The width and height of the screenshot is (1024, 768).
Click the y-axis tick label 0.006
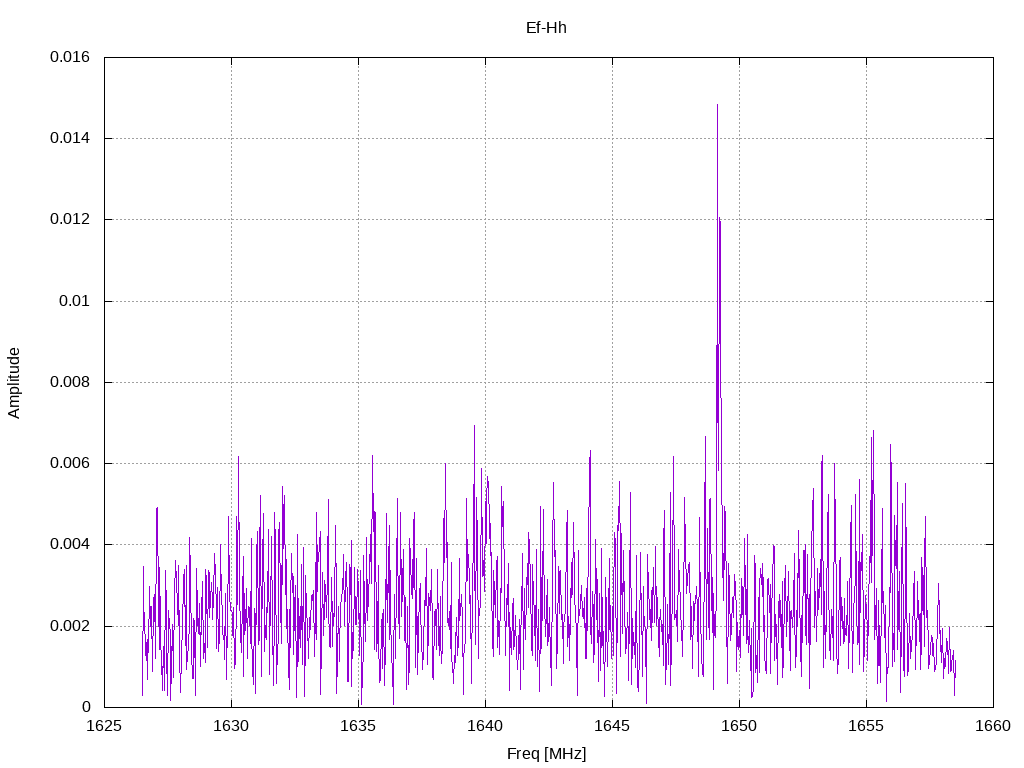point(70,464)
